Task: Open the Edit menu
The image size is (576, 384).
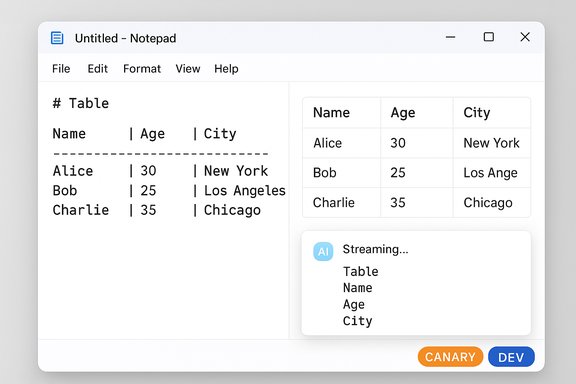Action: tap(97, 69)
